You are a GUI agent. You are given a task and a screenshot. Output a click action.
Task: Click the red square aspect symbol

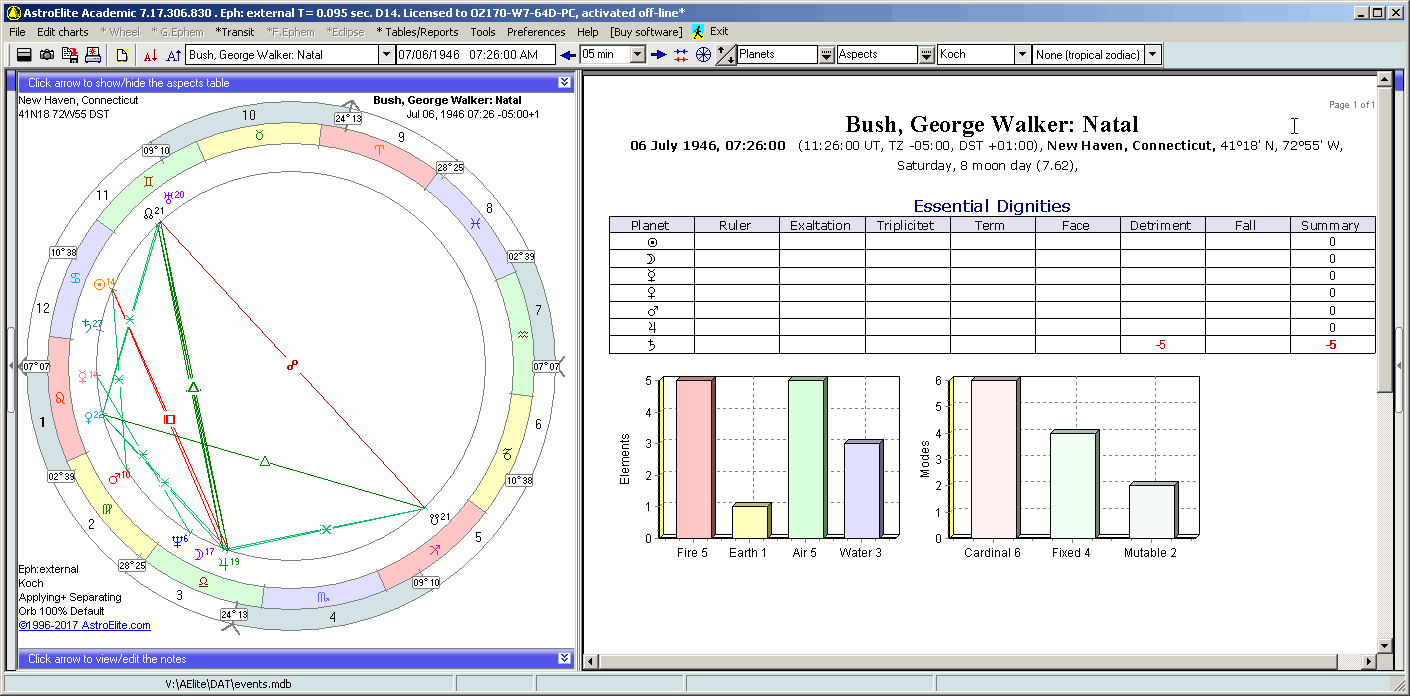click(x=169, y=419)
